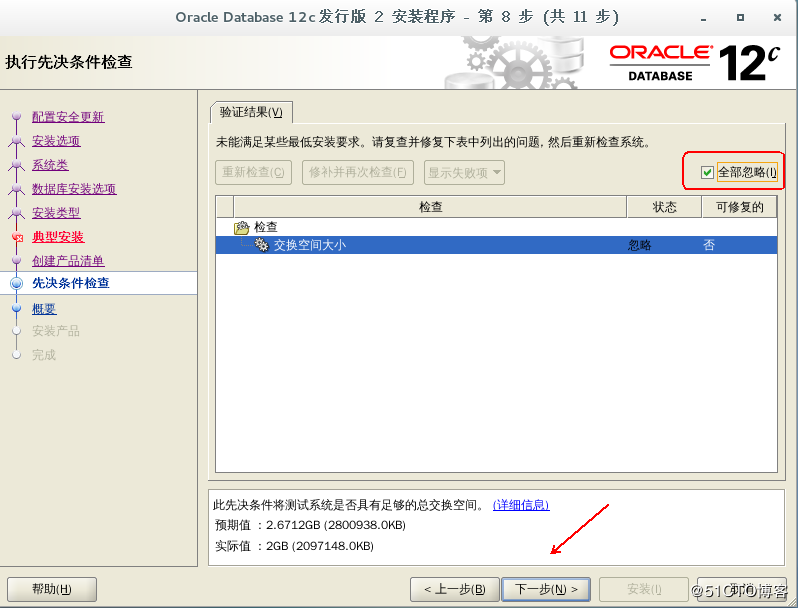Viewport: 798px width, 608px height.
Task: Click the step bullet beside 概要
Action: (x=17, y=308)
